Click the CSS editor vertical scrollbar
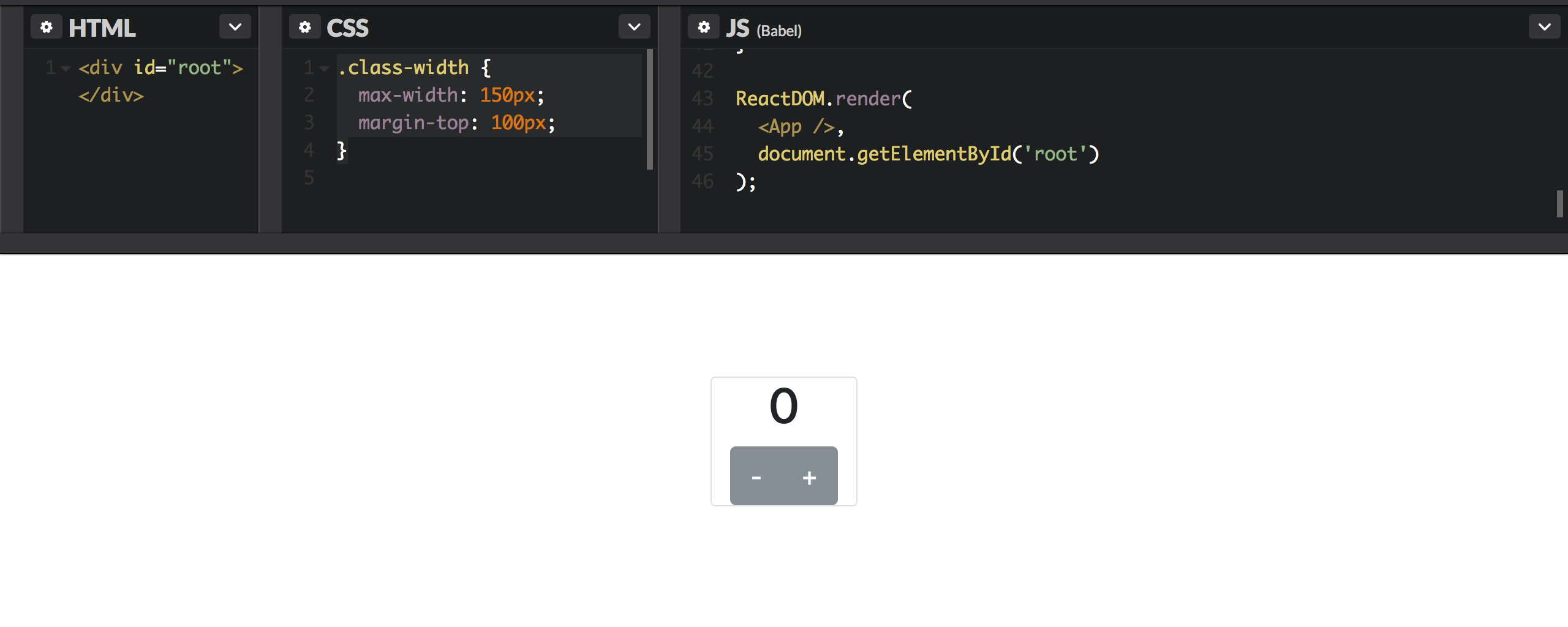1568x627 pixels. click(650, 109)
